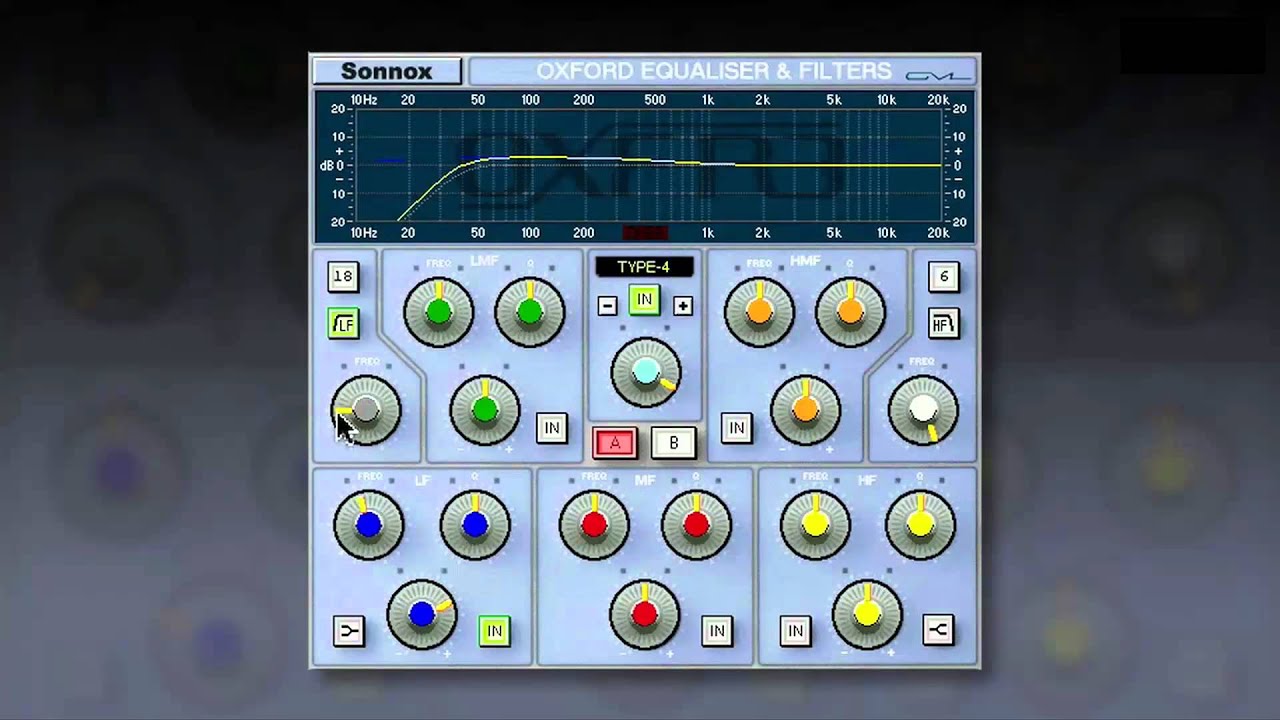Screen dimensions: 1280x720
Task: Click the LF blue FREQ knob
Action: (x=369, y=524)
